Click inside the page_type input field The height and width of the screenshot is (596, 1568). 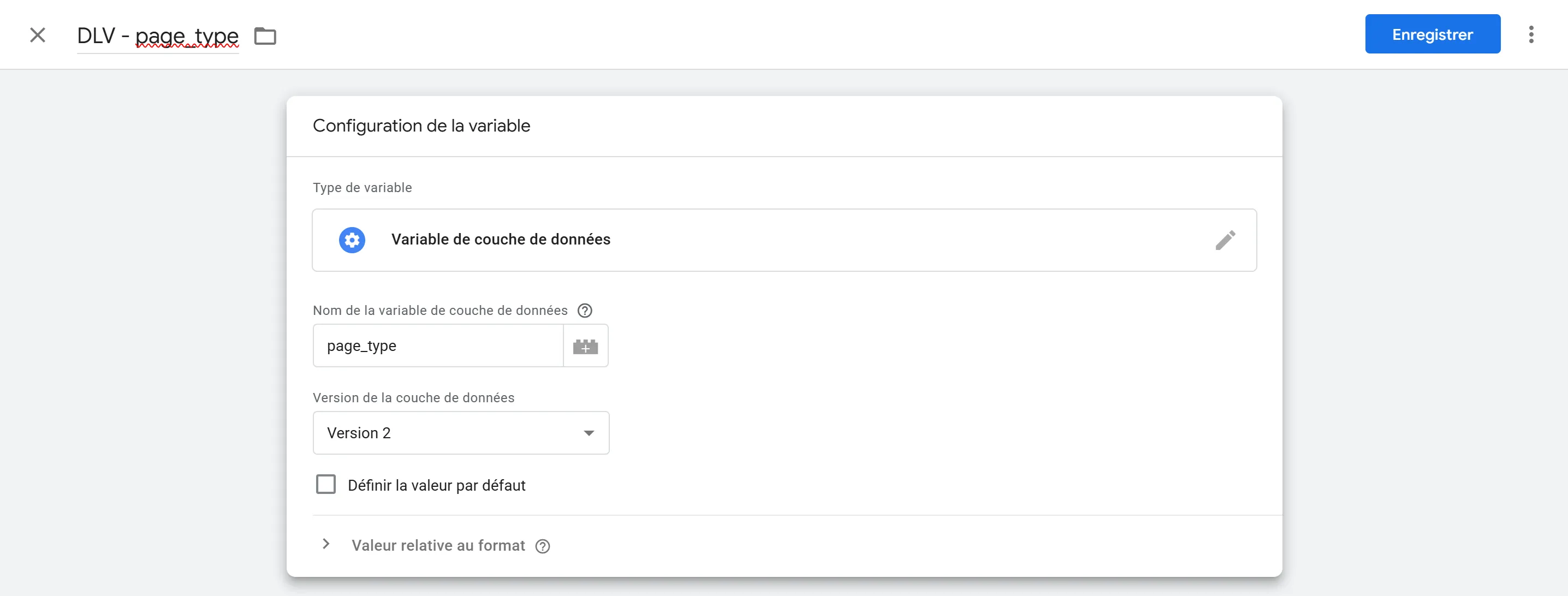pos(437,346)
